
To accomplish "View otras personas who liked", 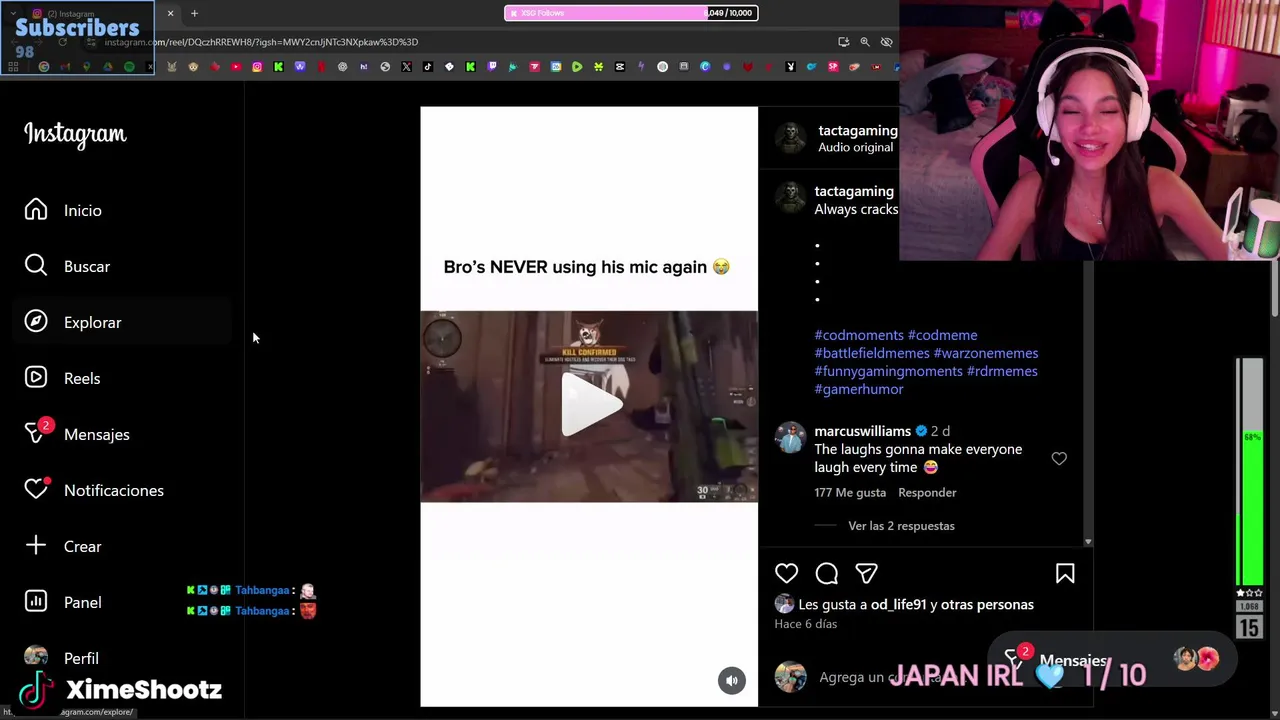I will pyautogui.click(x=988, y=605).
